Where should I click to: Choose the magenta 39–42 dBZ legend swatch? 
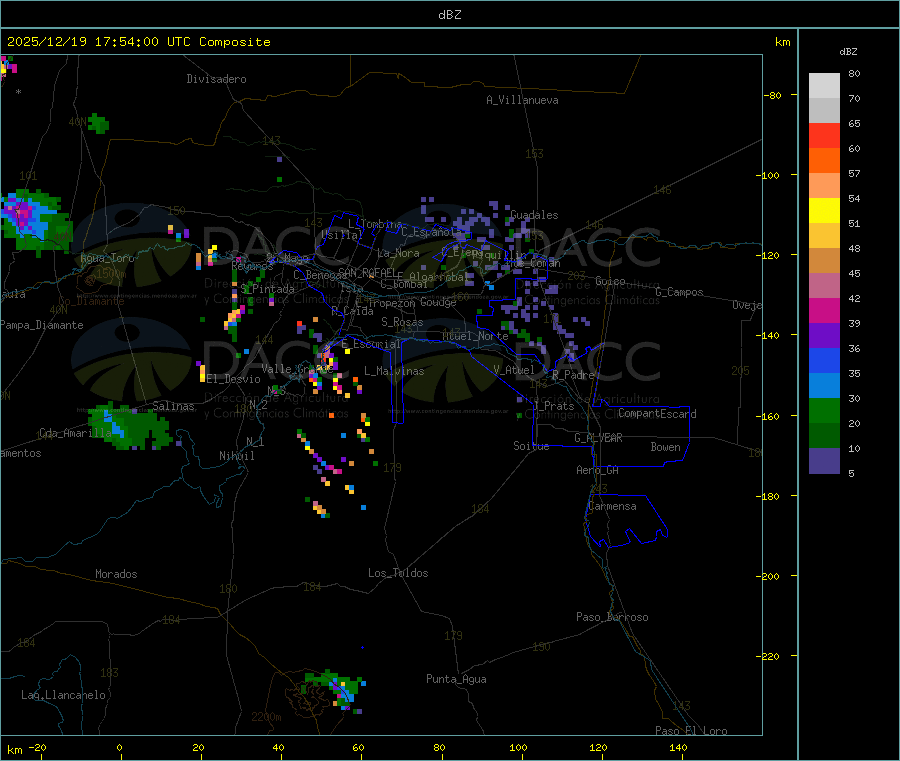click(824, 310)
